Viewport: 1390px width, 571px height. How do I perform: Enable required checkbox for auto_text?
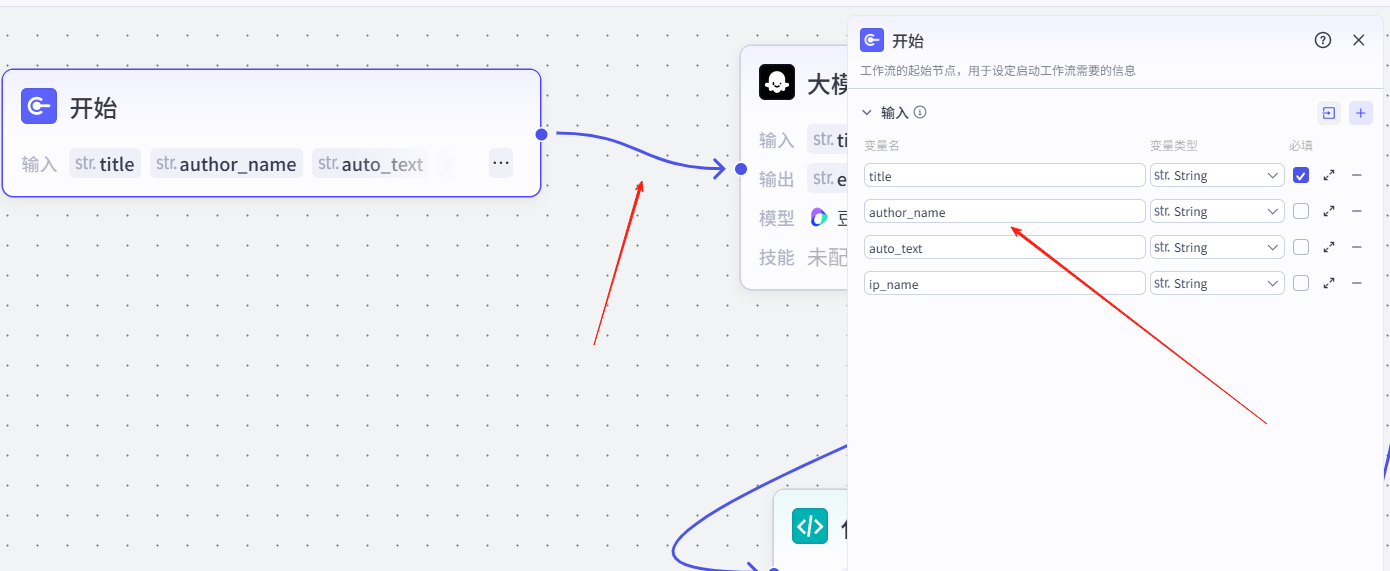(x=1301, y=247)
